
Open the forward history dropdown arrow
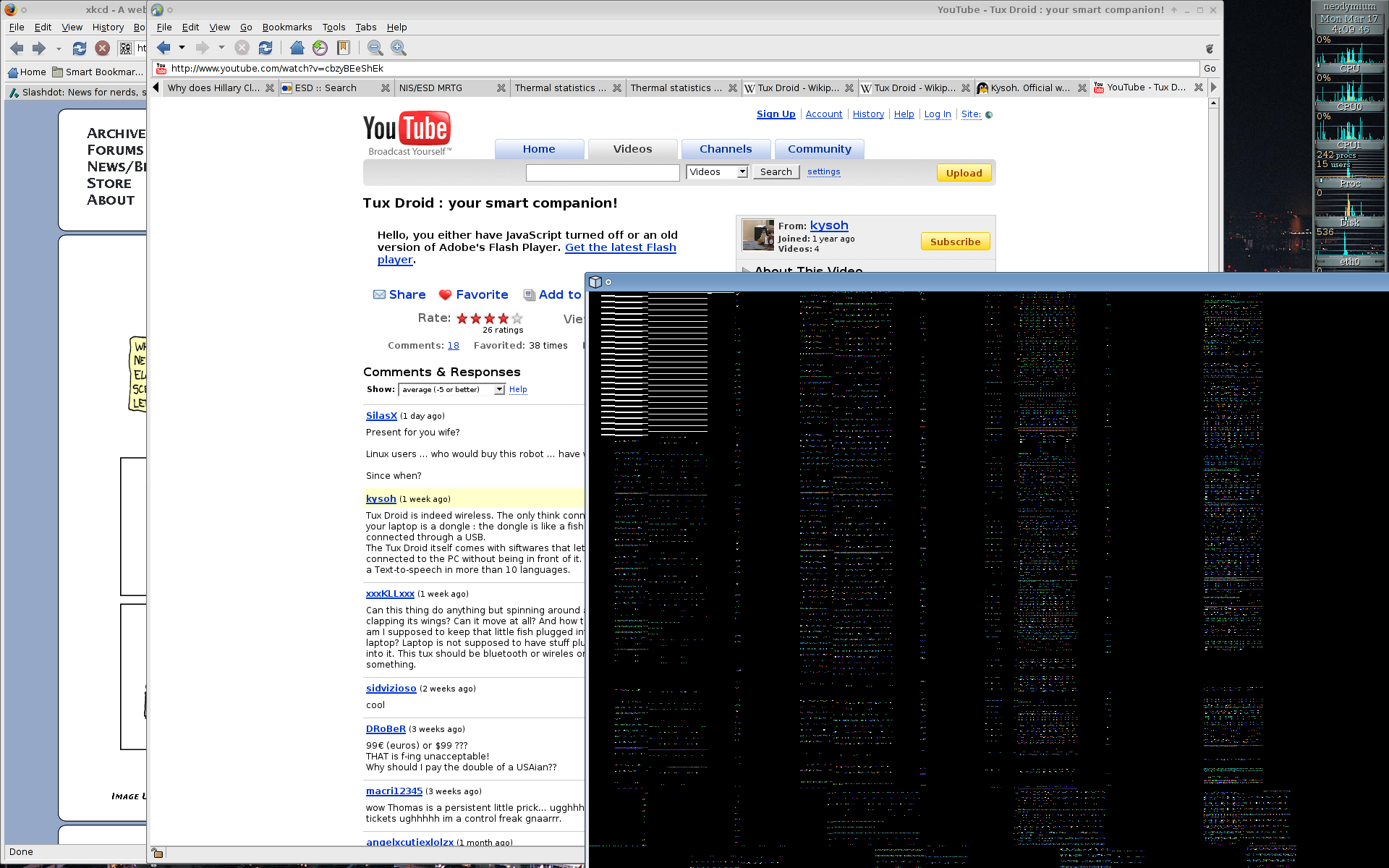point(221,48)
